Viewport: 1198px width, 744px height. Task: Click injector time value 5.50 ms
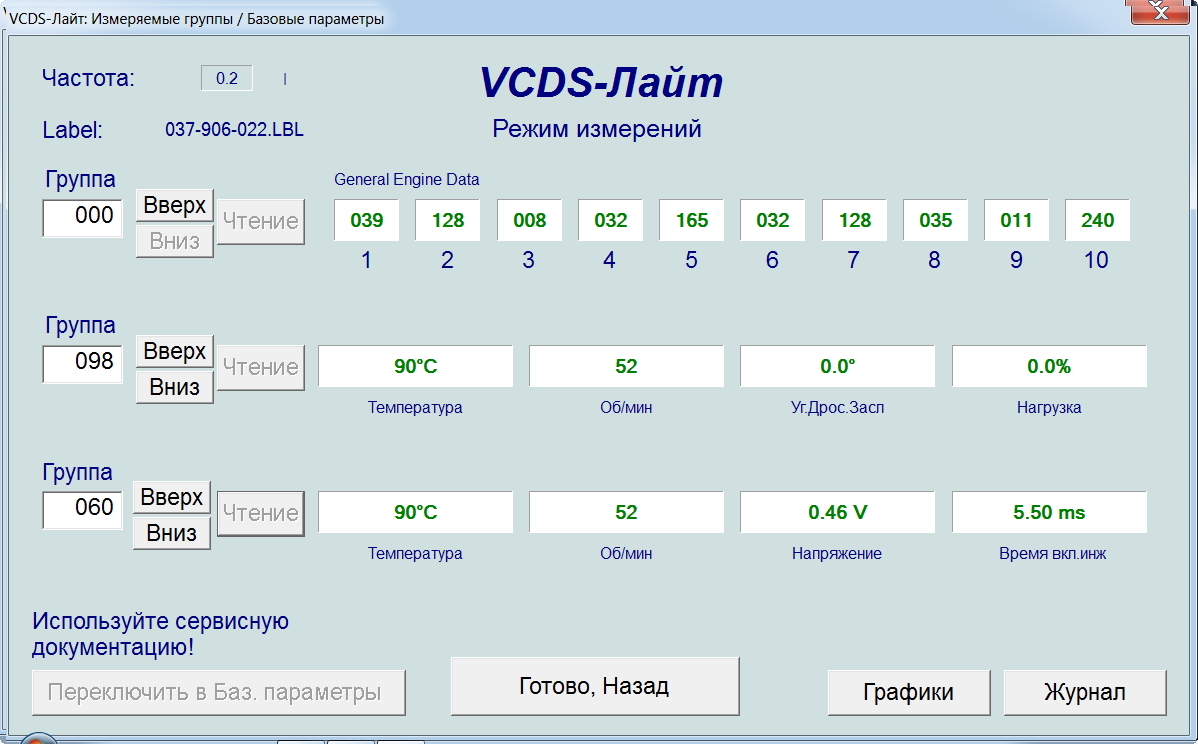click(1049, 512)
